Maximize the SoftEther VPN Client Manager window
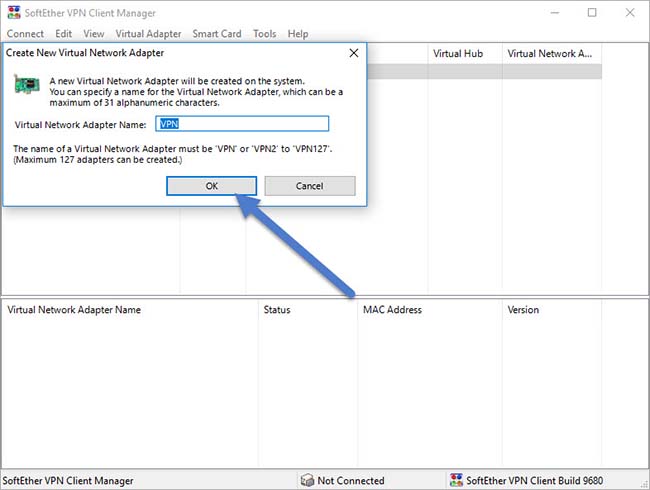Image resolution: width=650 pixels, height=490 pixels. tap(592, 12)
